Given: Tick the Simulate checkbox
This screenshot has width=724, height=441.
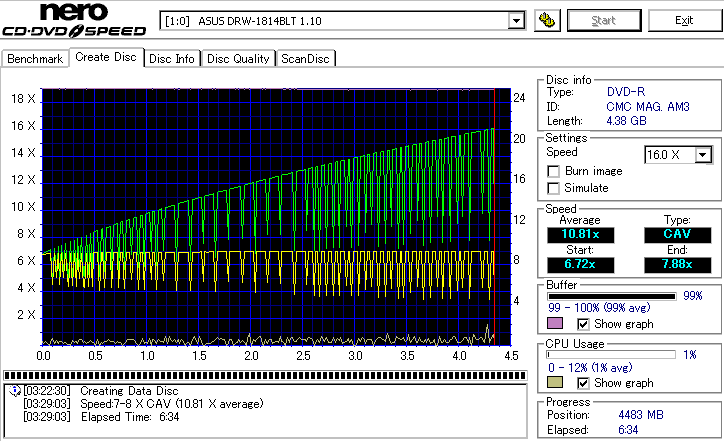Looking at the screenshot, I should pyautogui.click(x=553, y=188).
